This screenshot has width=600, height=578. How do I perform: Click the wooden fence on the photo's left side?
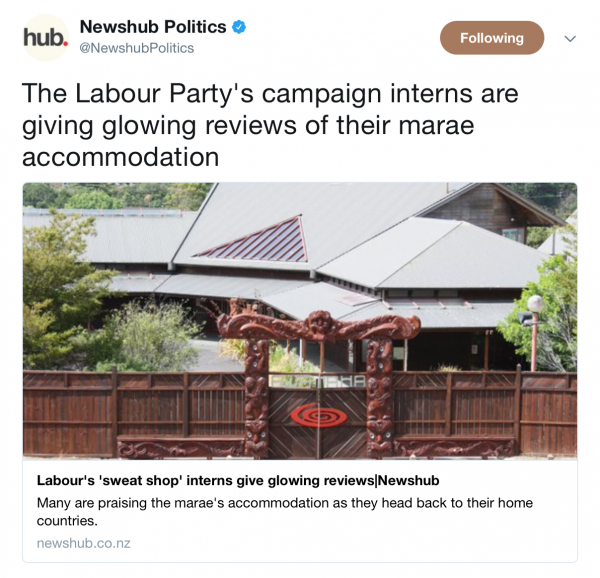click(134, 413)
